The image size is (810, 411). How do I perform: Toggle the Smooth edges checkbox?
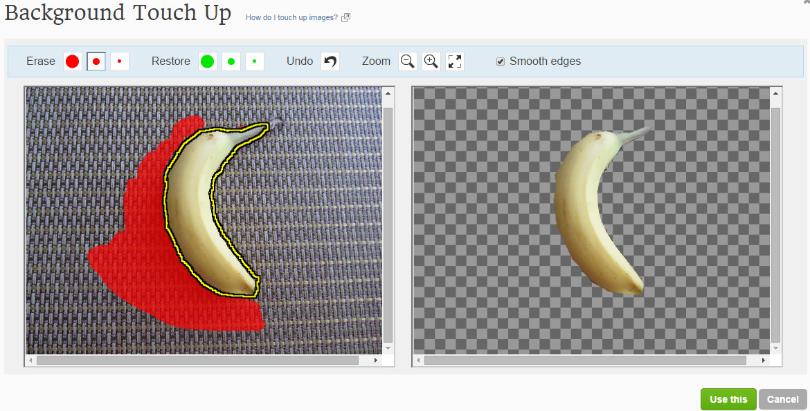click(x=500, y=61)
